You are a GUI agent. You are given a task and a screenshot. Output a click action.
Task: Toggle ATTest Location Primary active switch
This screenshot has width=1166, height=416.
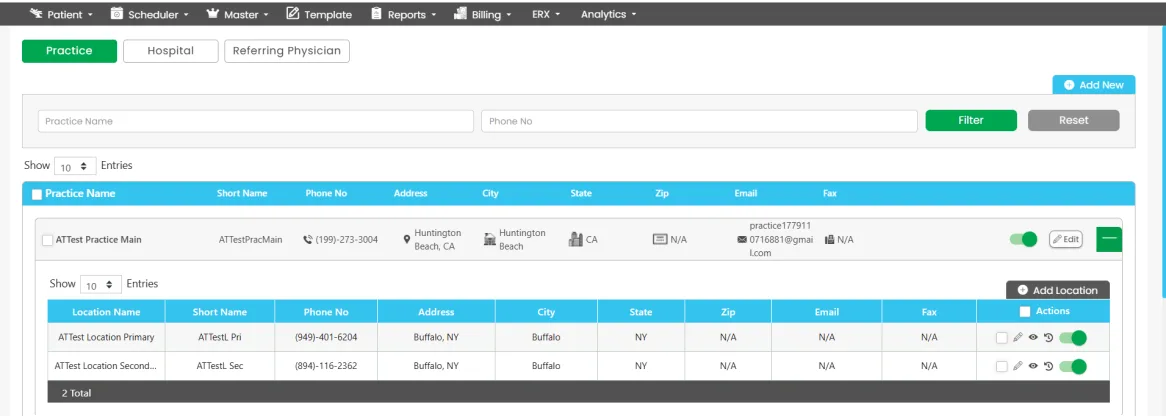[x=1073, y=338]
